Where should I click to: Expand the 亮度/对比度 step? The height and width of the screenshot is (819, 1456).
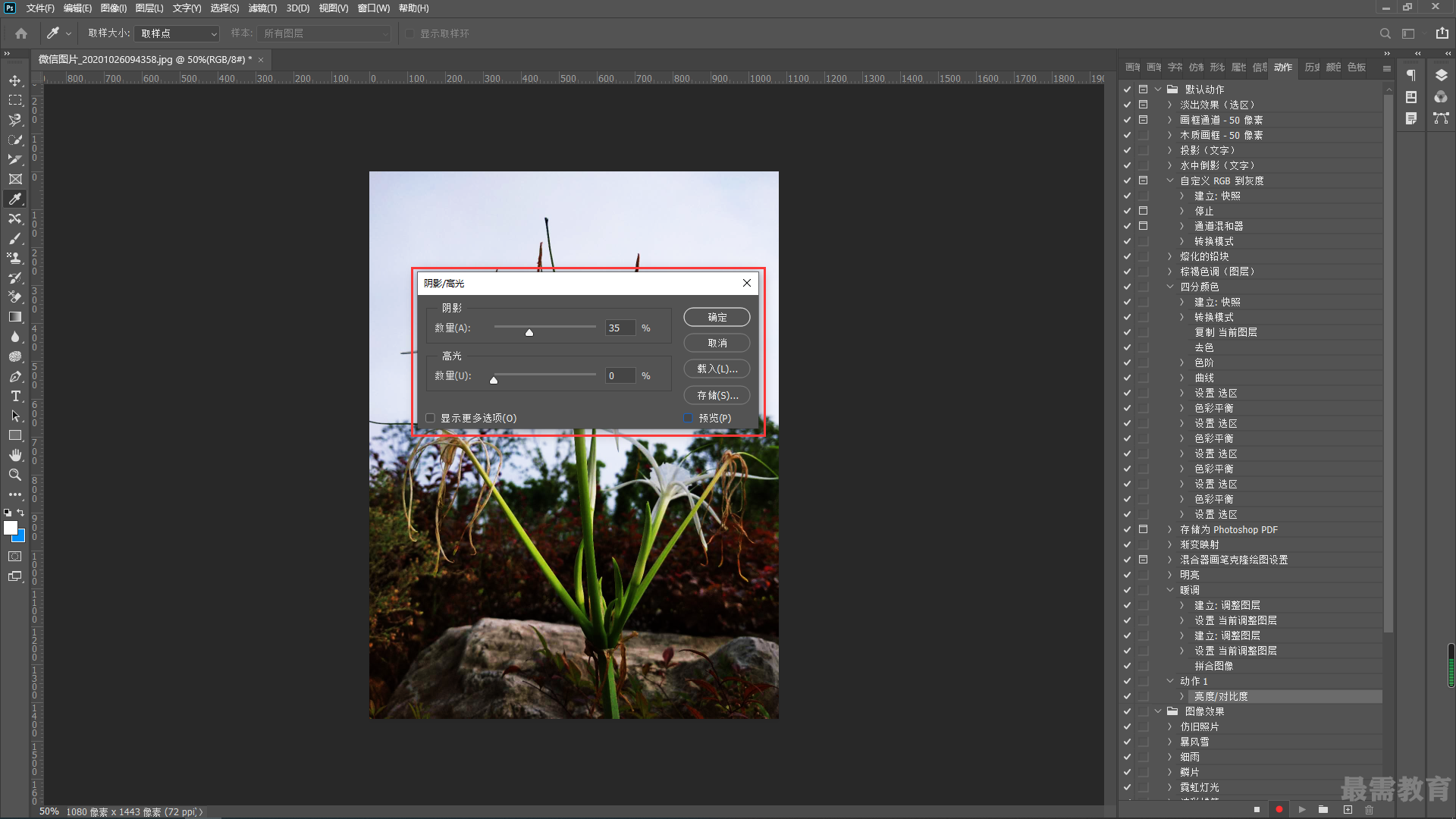(x=1181, y=696)
